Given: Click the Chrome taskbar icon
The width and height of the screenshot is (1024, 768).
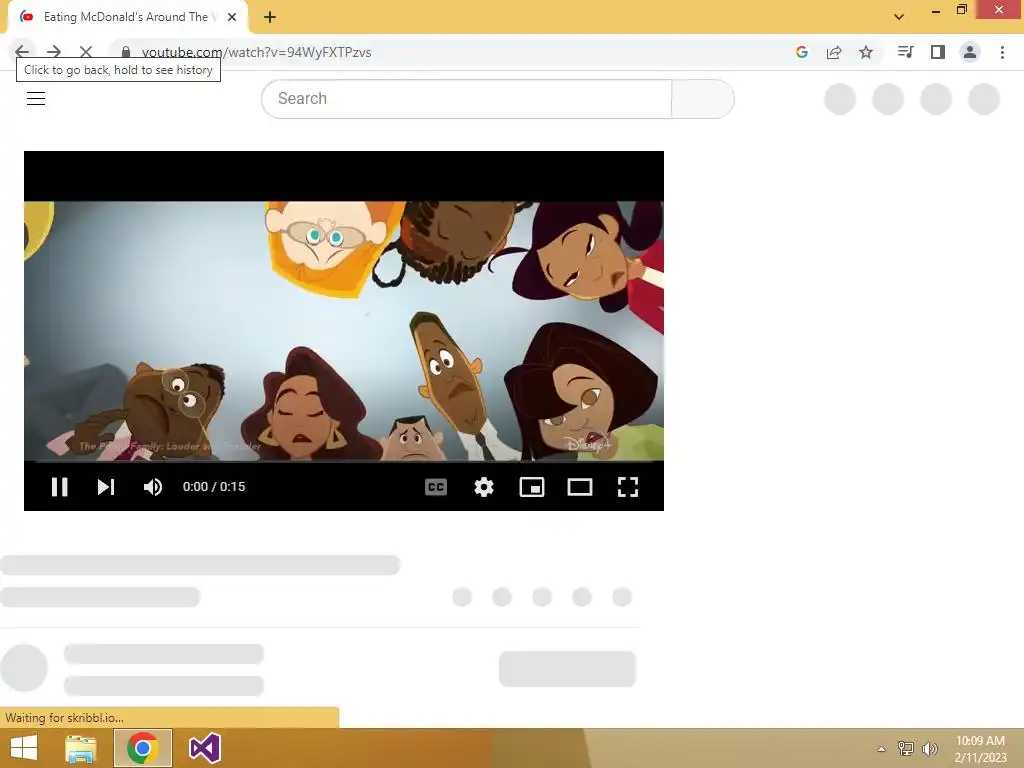Looking at the screenshot, I should point(142,748).
